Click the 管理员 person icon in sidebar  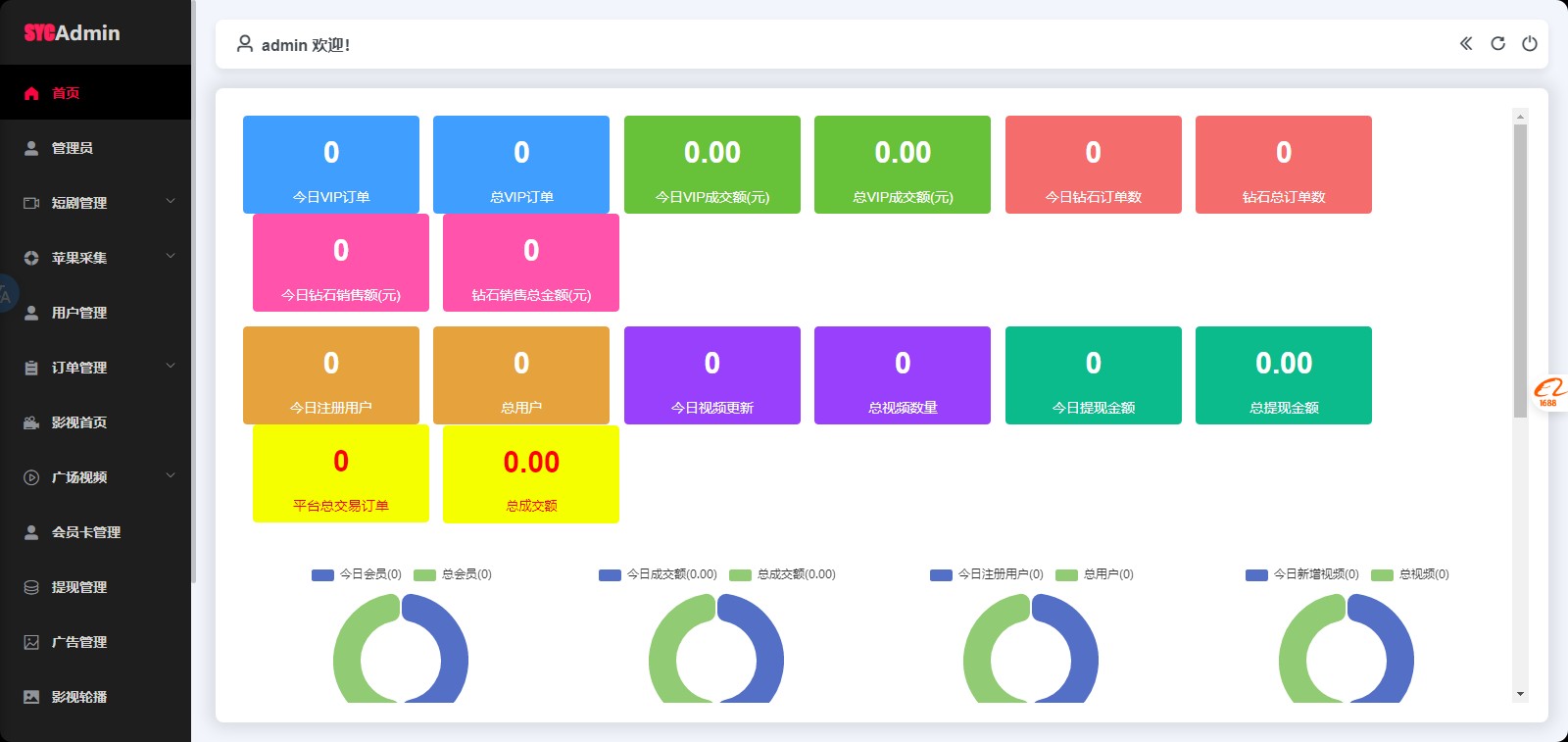point(31,148)
